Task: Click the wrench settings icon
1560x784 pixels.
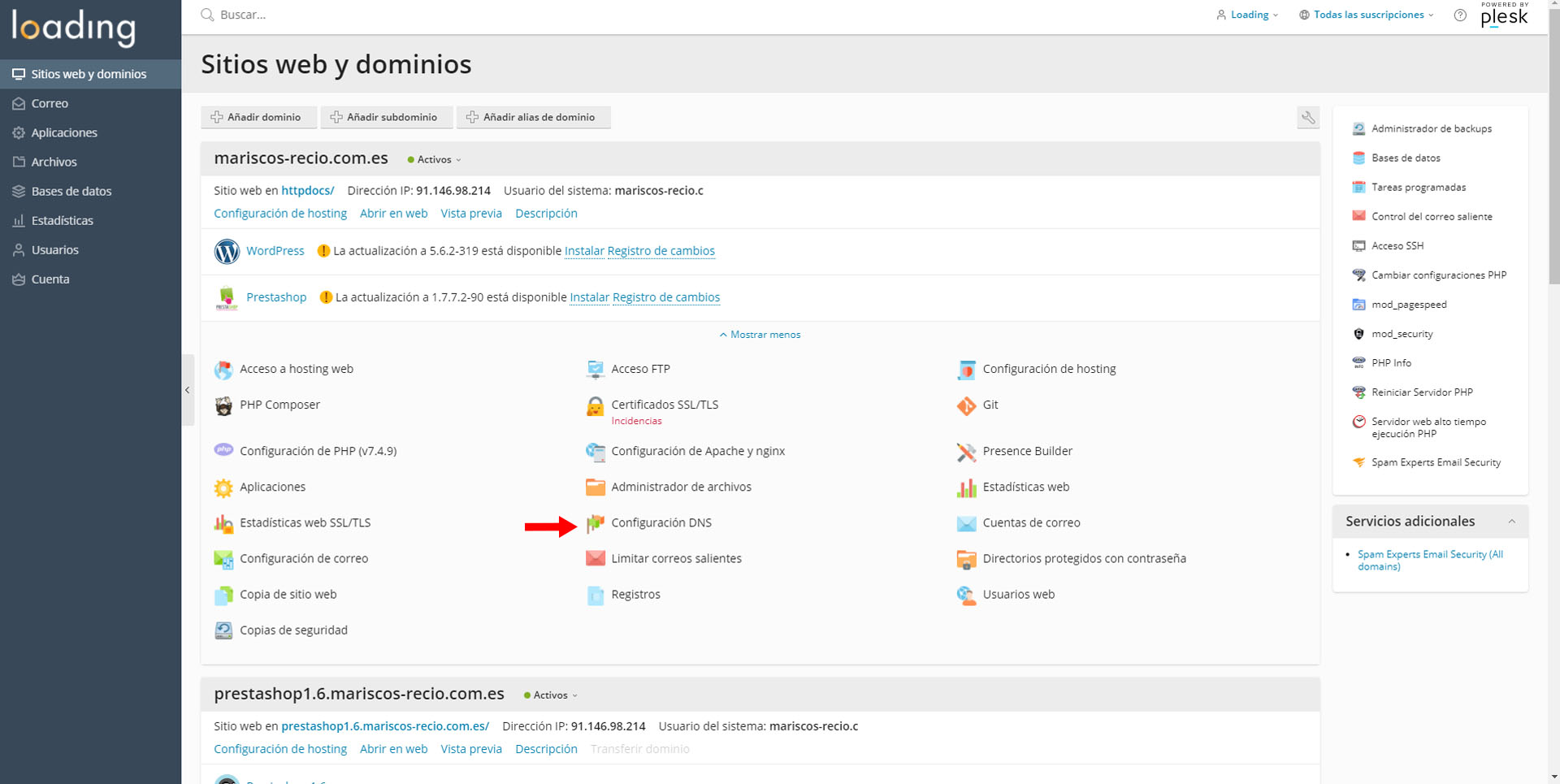Action: (1307, 118)
